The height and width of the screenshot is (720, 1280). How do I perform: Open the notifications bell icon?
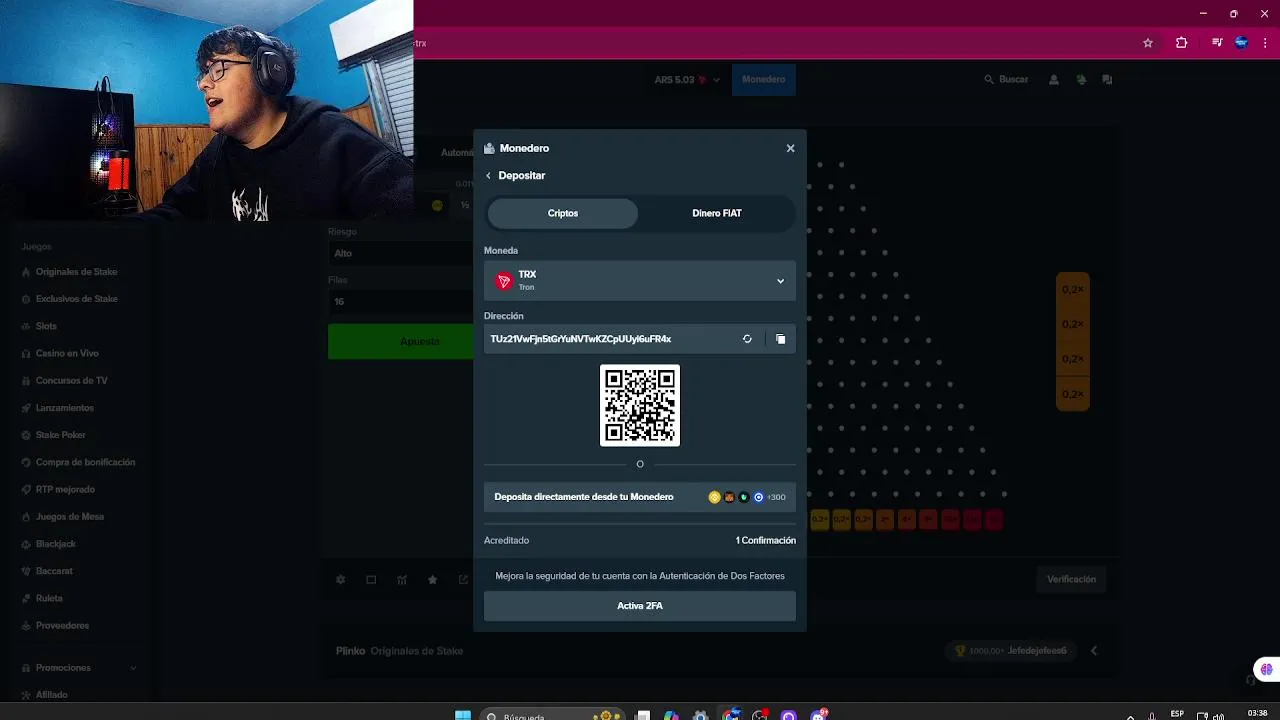[x=1081, y=80]
